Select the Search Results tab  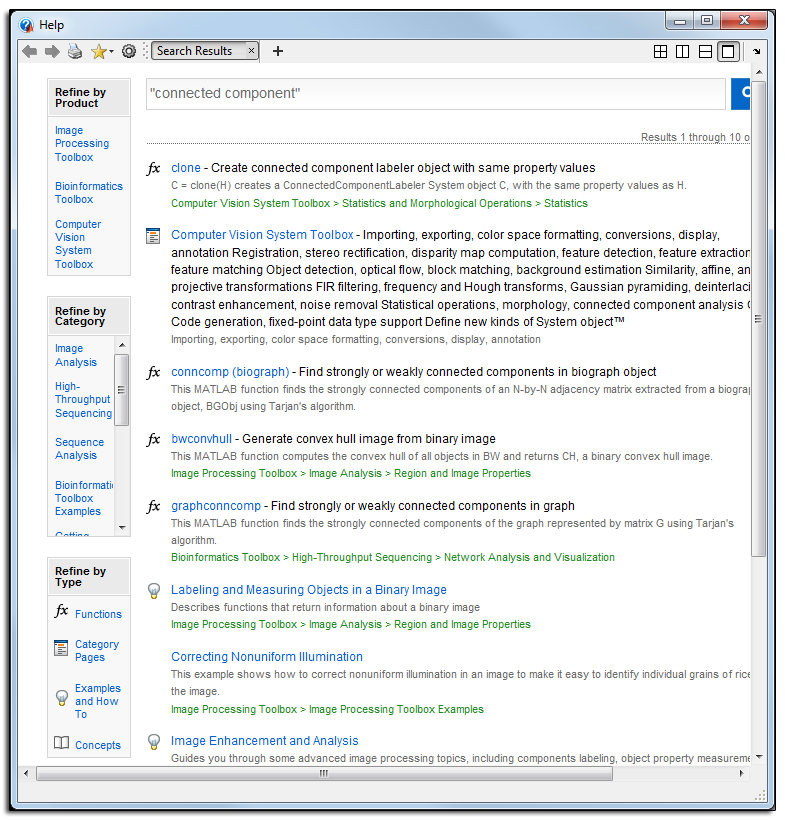point(195,51)
